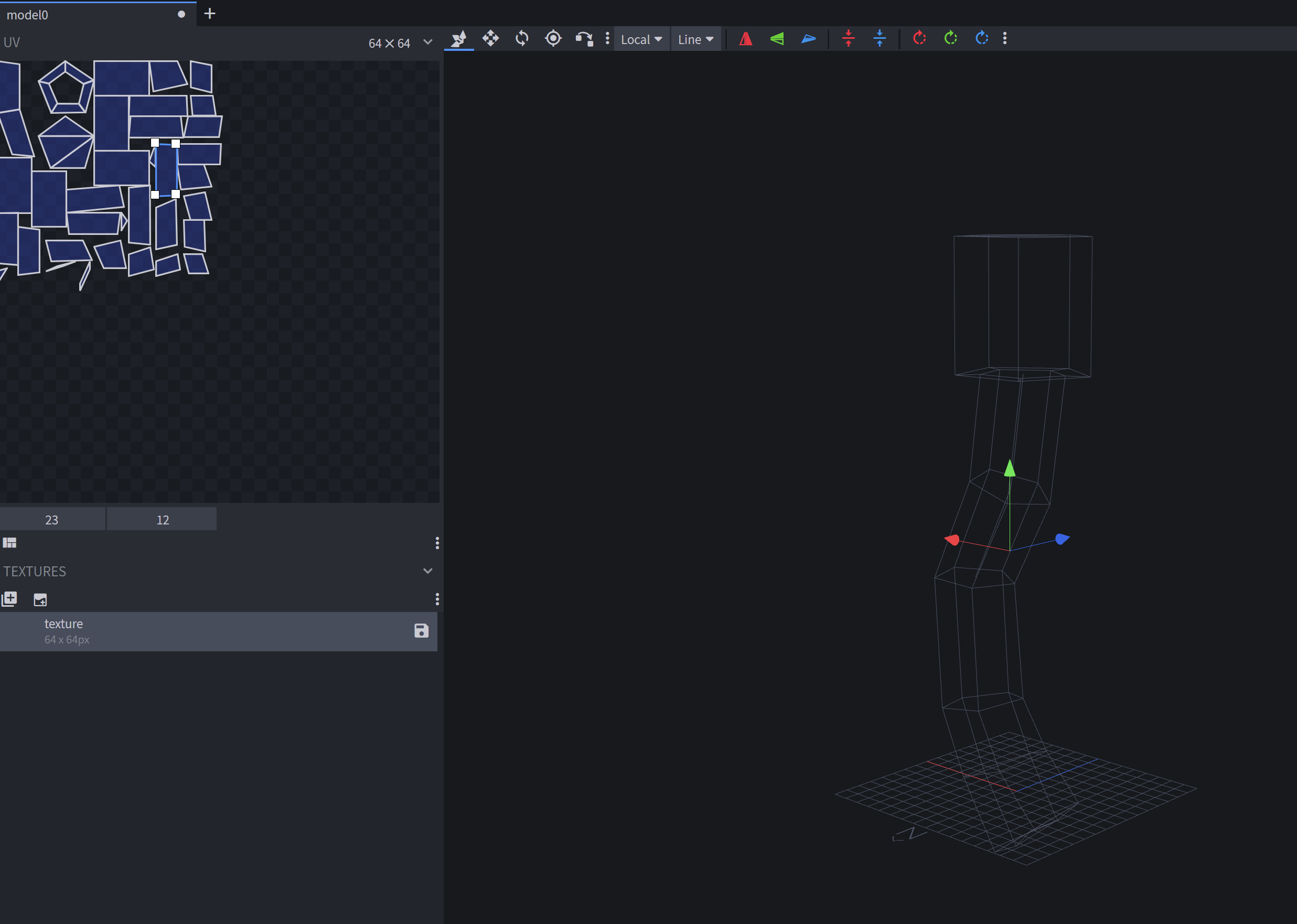Collapse the TEXTURES panel

(x=427, y=571)
